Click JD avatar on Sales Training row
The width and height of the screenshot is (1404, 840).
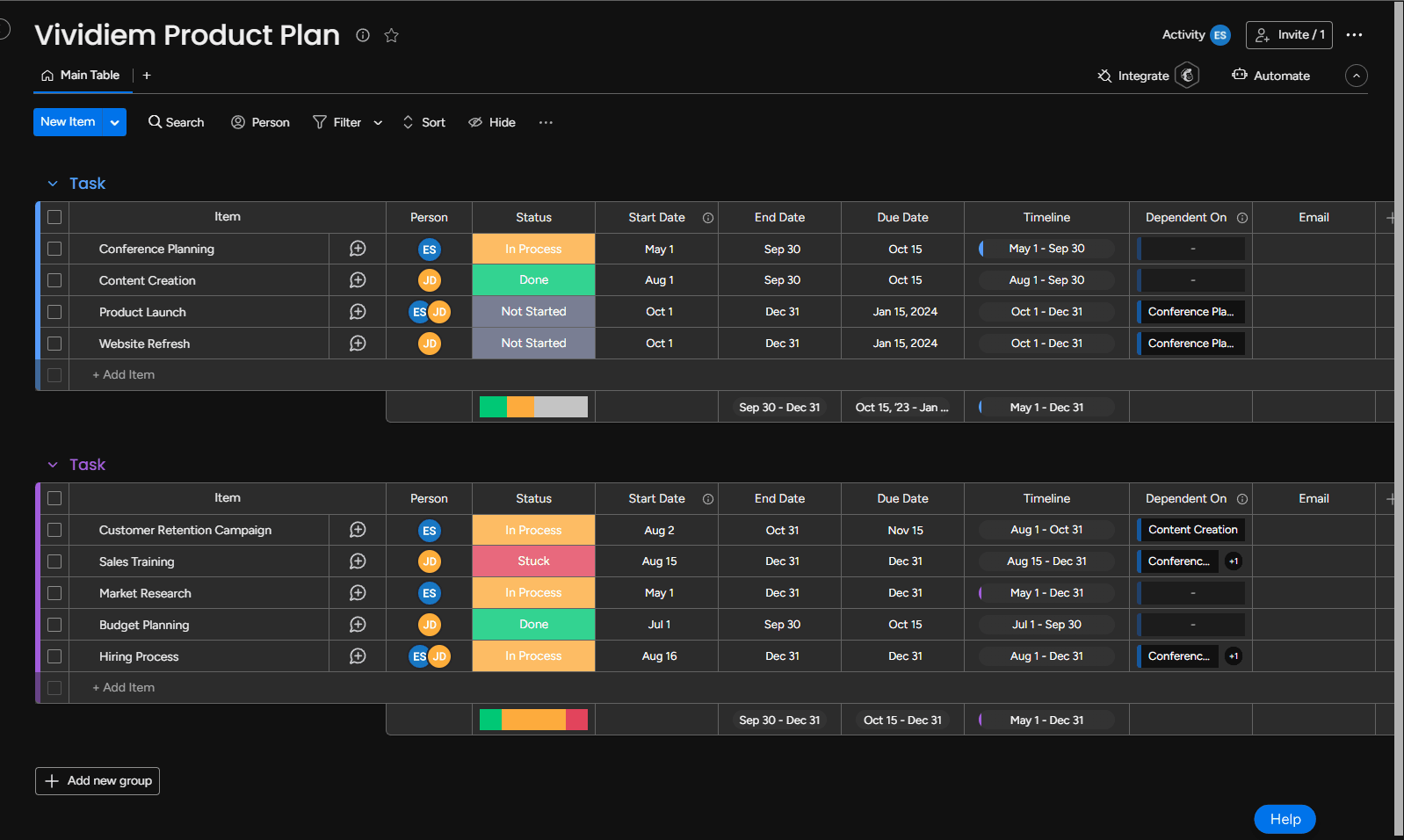[x=430, y=561]
